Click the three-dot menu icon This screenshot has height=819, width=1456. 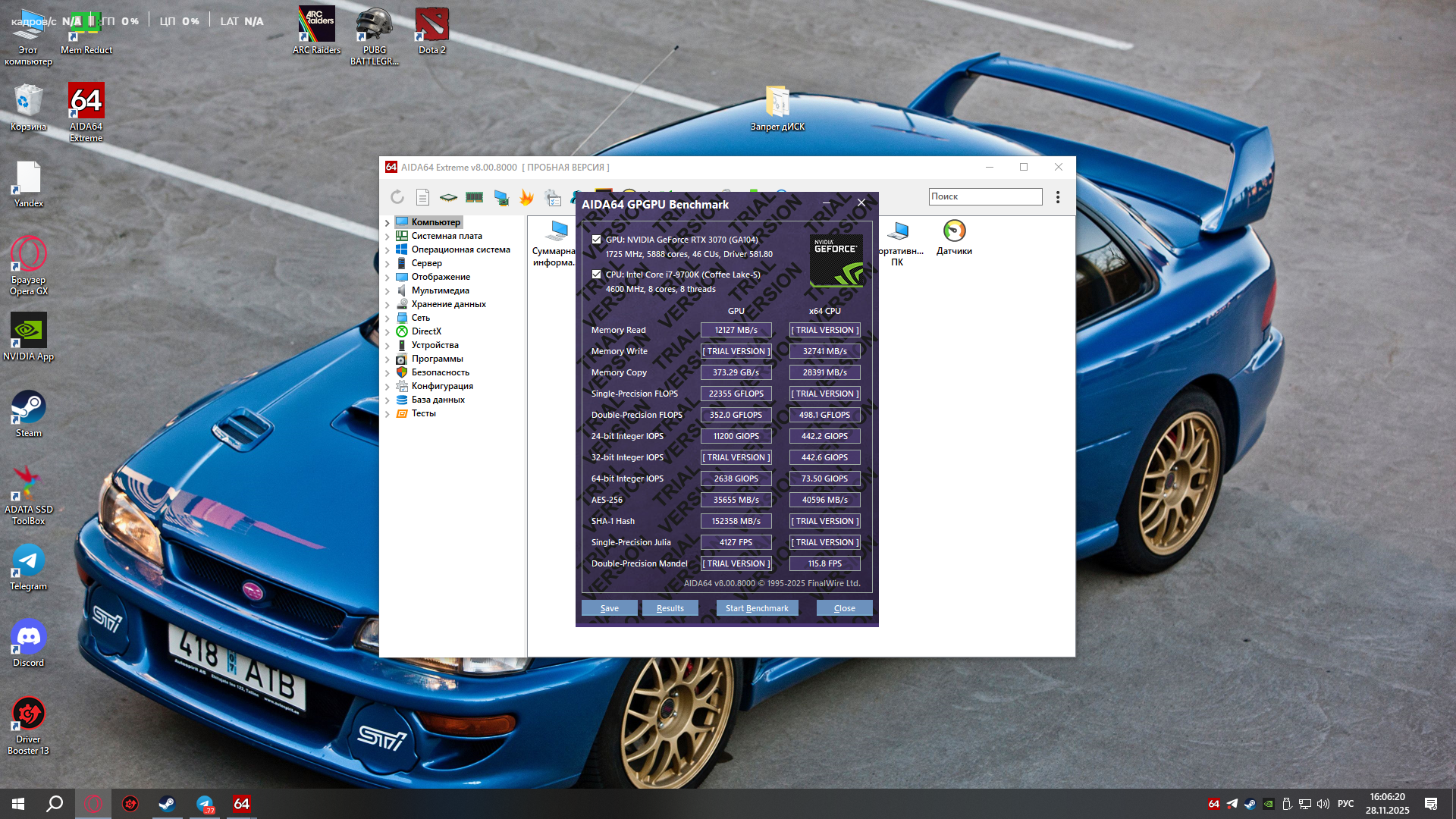(x=1058, y=197)
